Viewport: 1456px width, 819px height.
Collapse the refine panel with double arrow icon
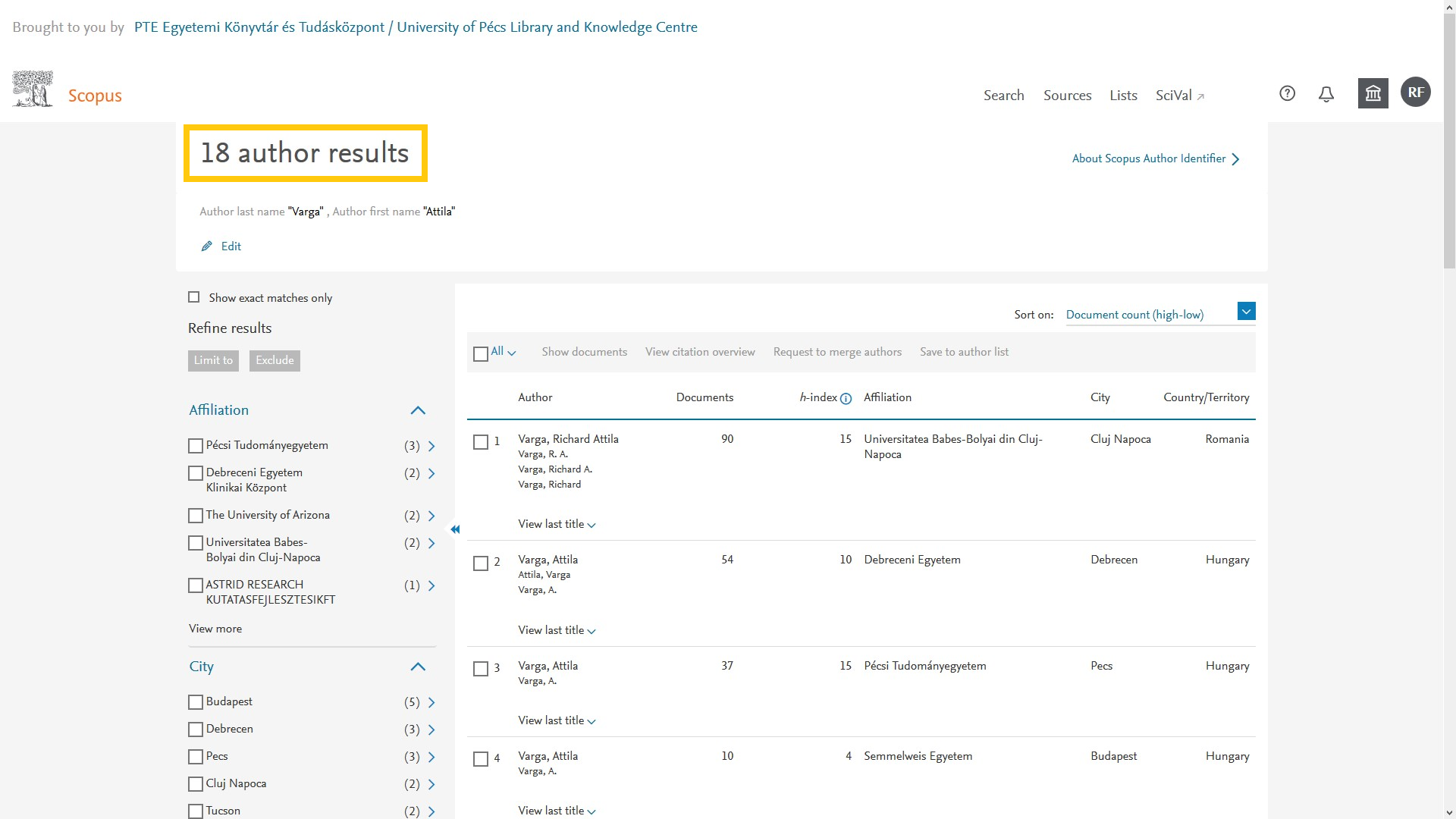tap(455, 529)
